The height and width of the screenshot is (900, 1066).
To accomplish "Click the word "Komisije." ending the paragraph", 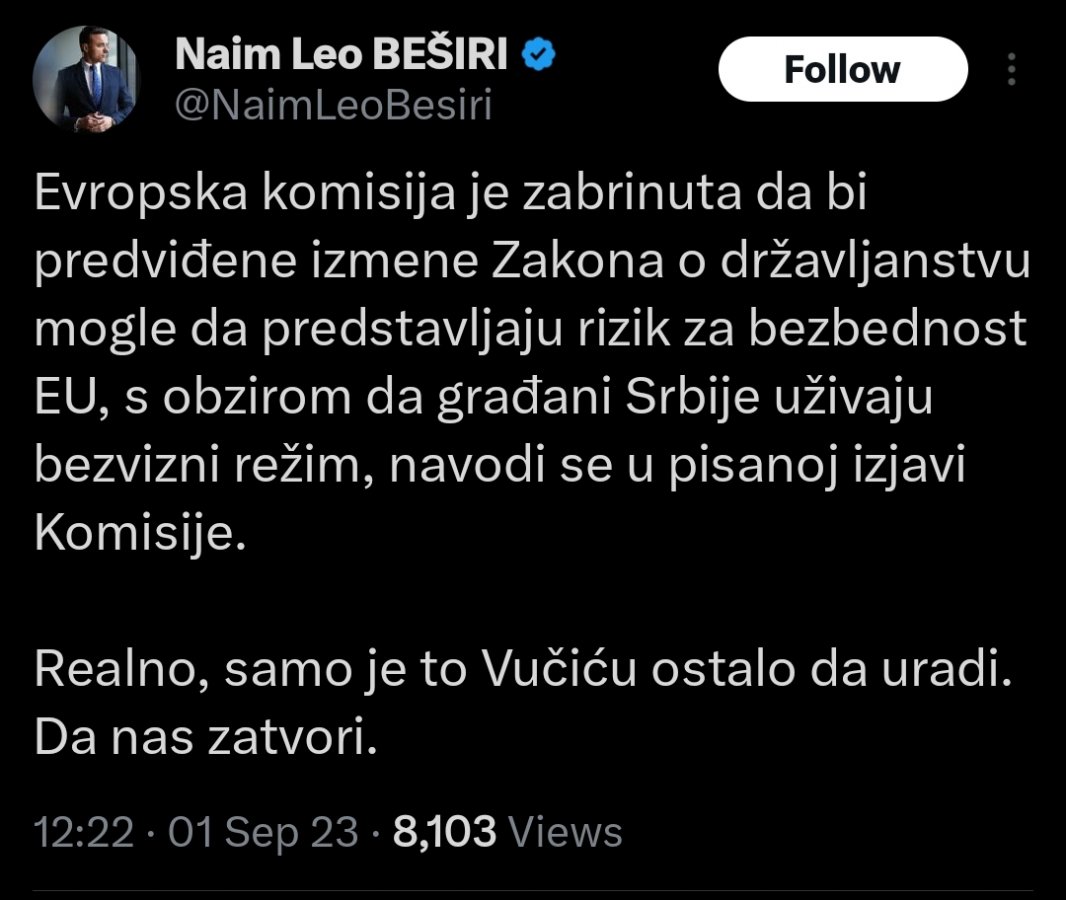I will click(x=140, y=533).
